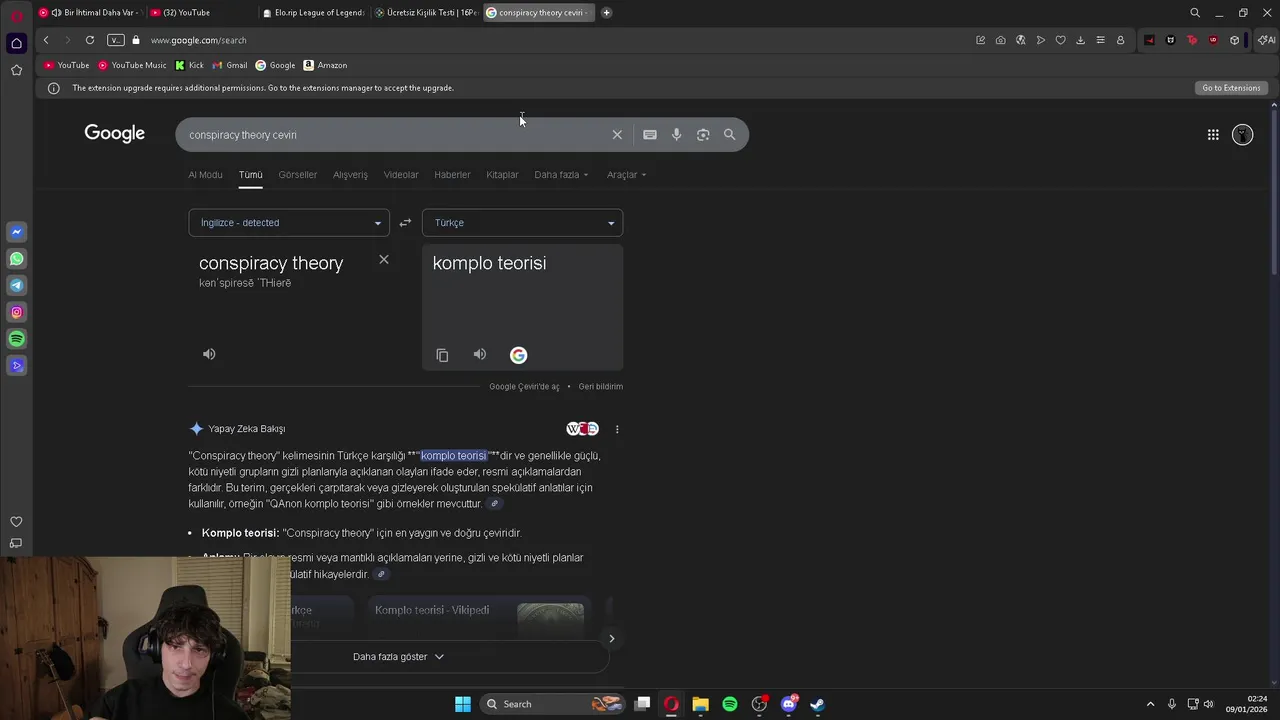
Task: Submit search using the magnifier icon
Action: [730, 135]
